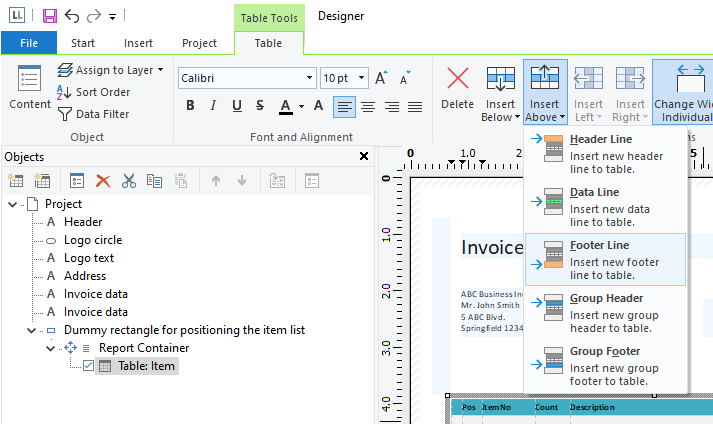
Task: Increase font size with grow font icon
Action: point(381,78)
